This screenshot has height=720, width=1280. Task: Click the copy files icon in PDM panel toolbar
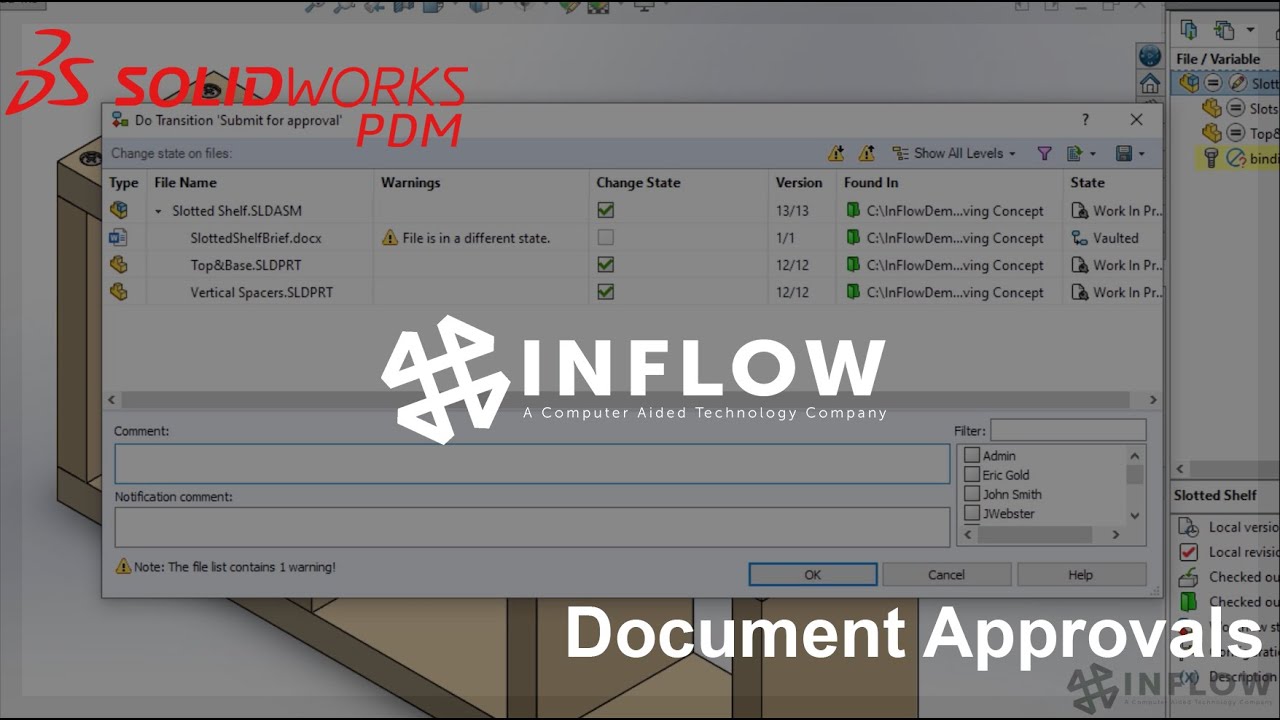(1223, 30)
